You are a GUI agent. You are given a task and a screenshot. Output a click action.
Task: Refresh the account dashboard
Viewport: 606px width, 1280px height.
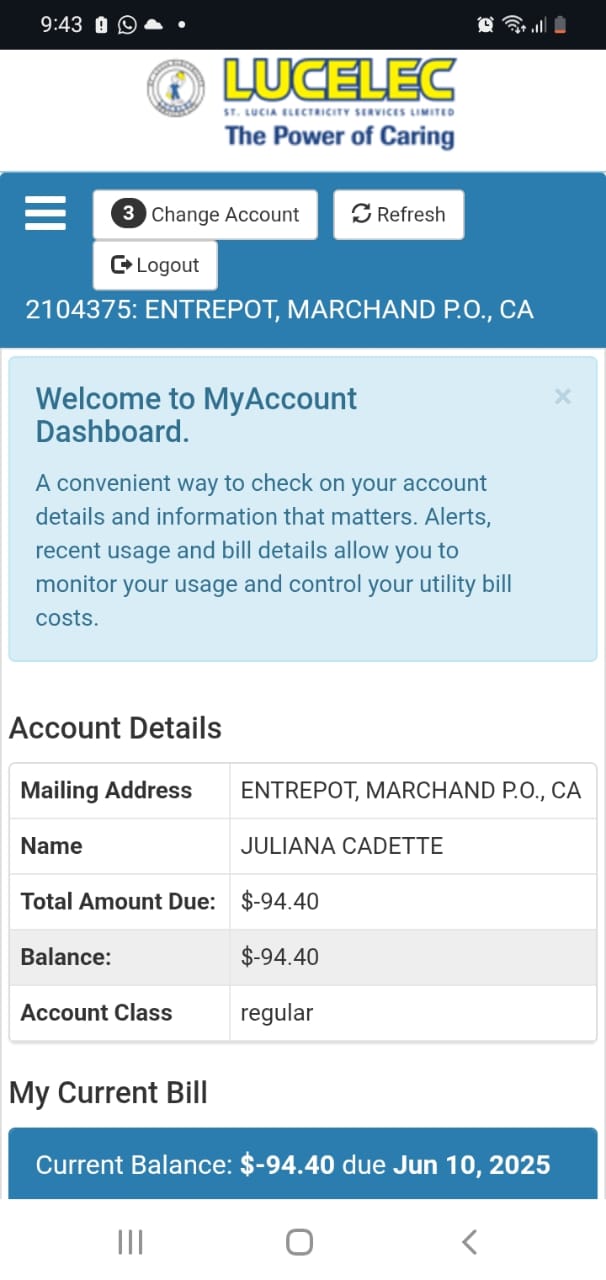click(399, 214)
